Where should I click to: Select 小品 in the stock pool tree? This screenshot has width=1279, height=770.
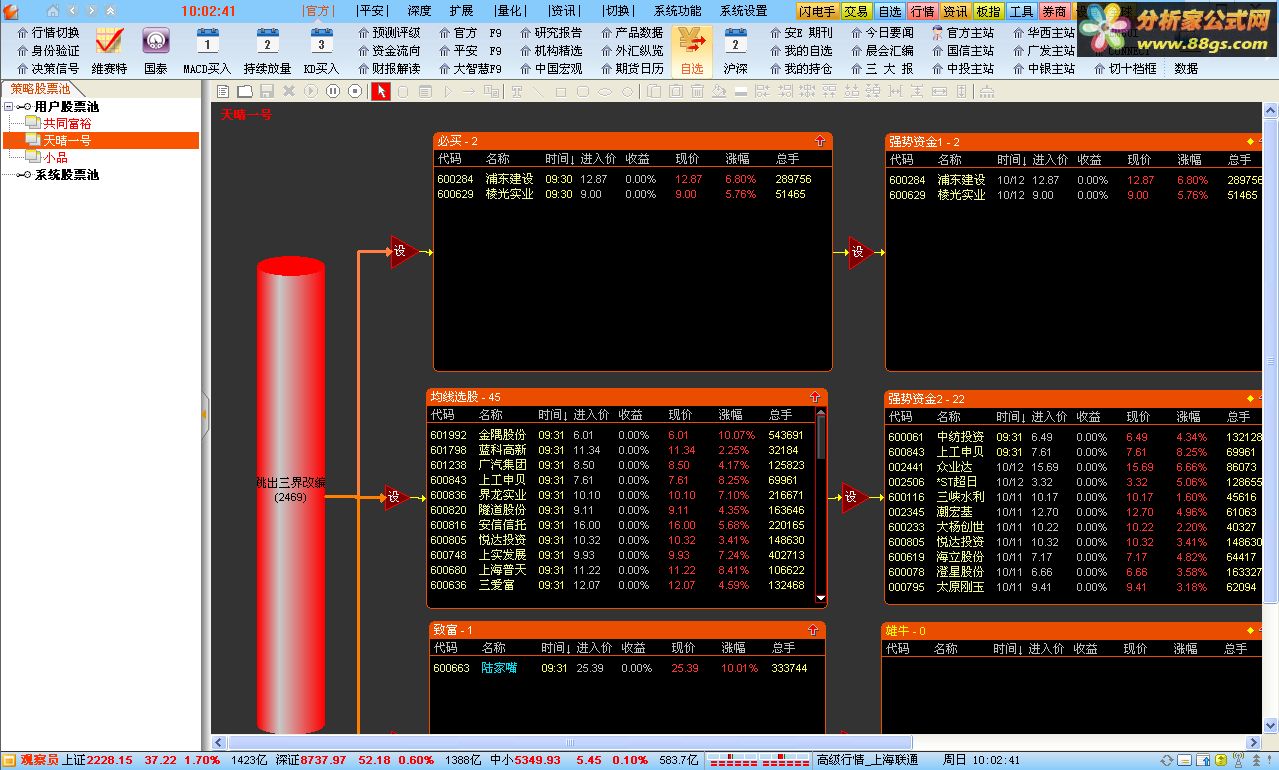(55, 157)
